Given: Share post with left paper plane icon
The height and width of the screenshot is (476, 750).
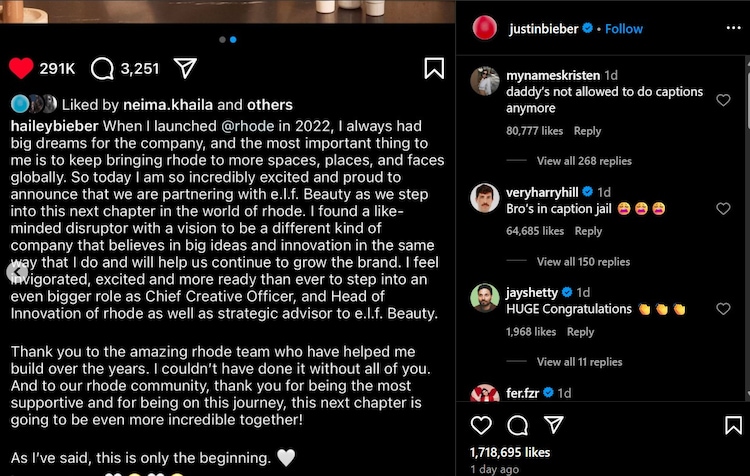Looking at the screenshot, I should (185, 68).
